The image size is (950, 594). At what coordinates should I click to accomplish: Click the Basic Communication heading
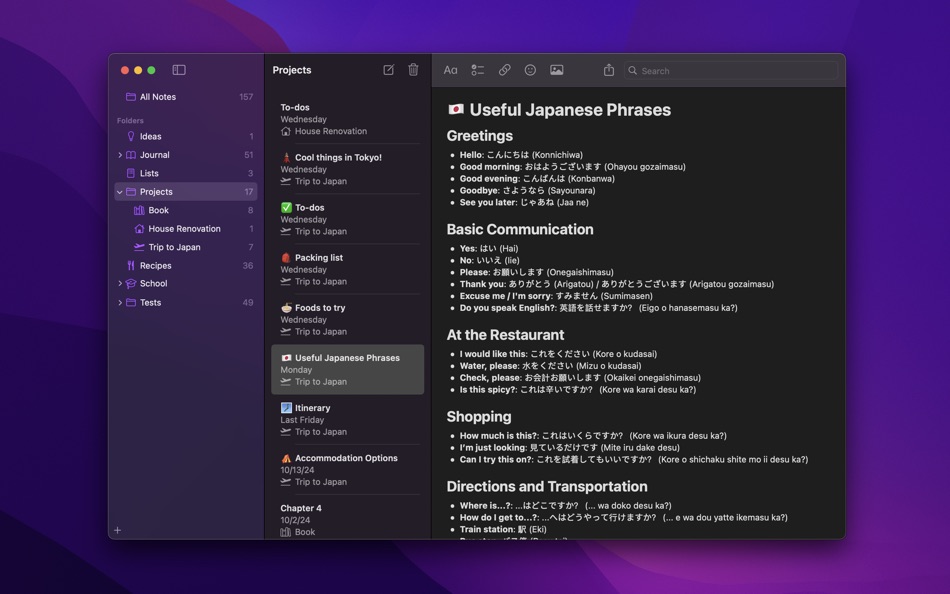pyautogui.click(x=520, y=229)
